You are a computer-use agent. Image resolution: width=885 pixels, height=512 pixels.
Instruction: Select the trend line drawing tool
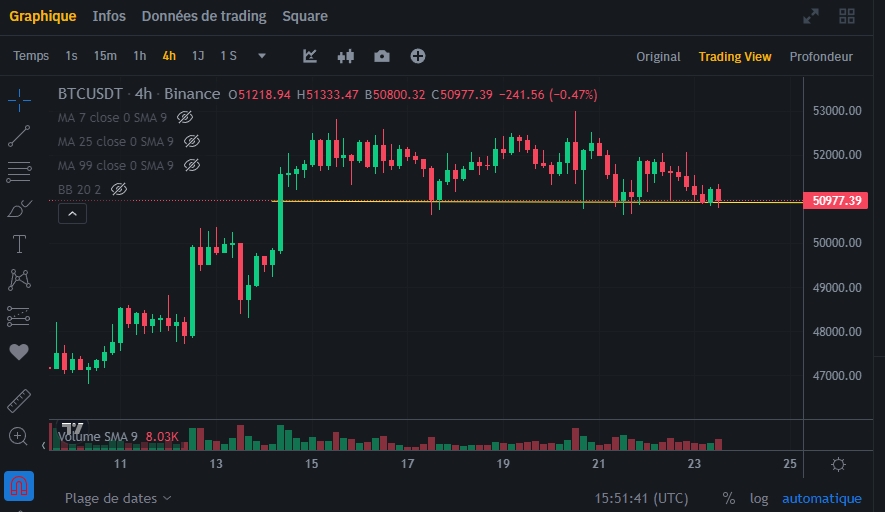tap(19, 136)
